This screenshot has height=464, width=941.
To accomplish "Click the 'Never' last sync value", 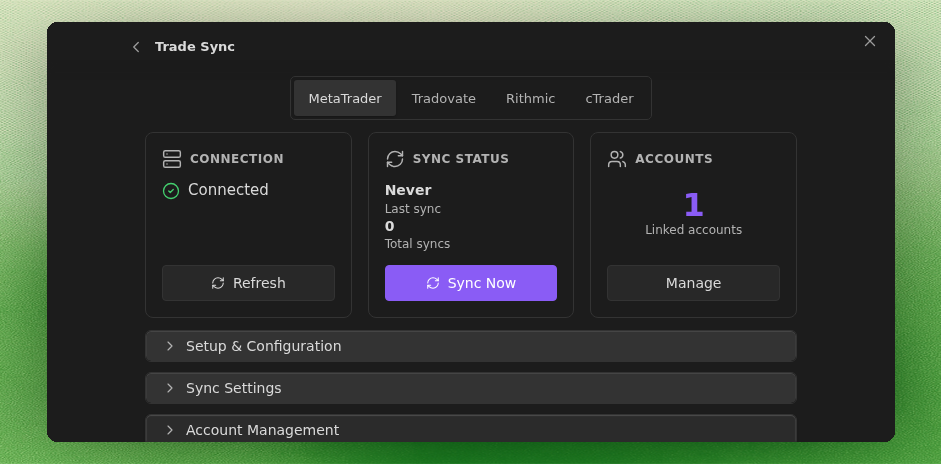I will (x=408, y=190).
